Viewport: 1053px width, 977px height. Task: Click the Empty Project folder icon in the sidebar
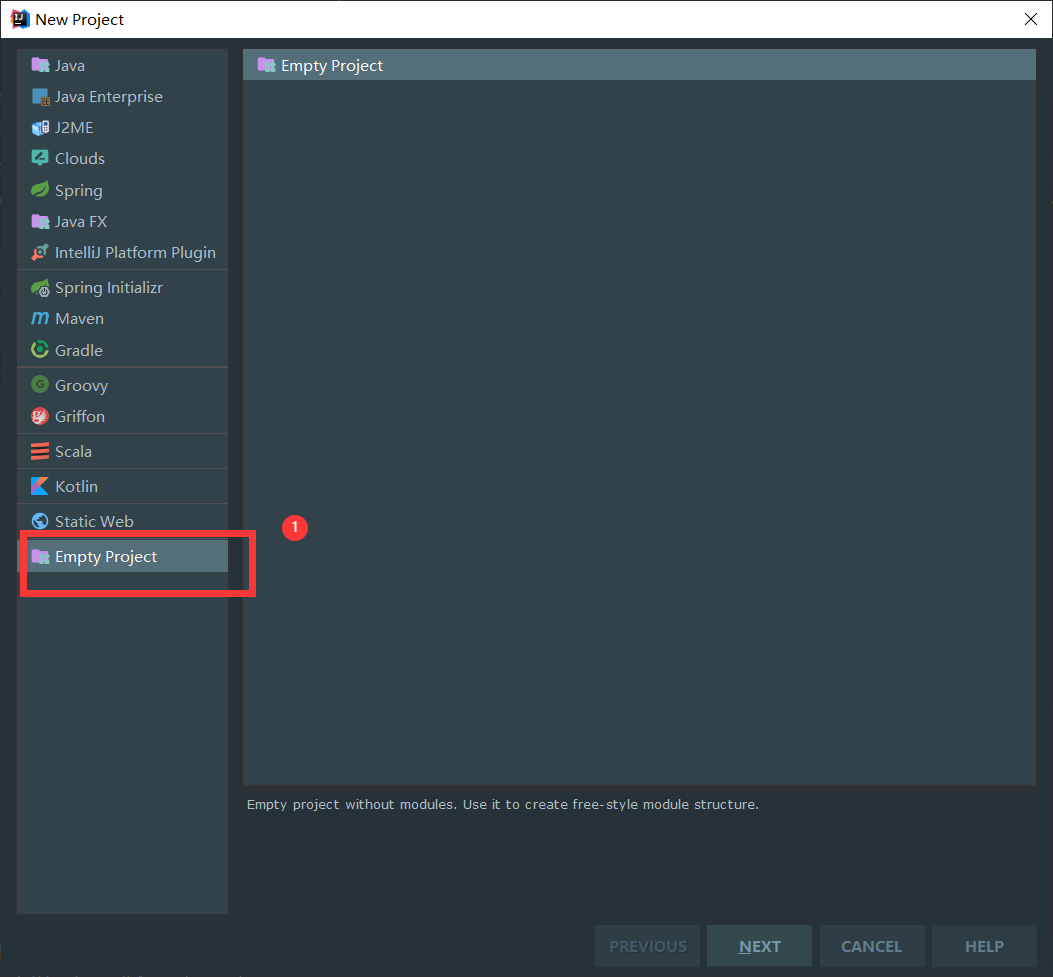click(40, 557)
